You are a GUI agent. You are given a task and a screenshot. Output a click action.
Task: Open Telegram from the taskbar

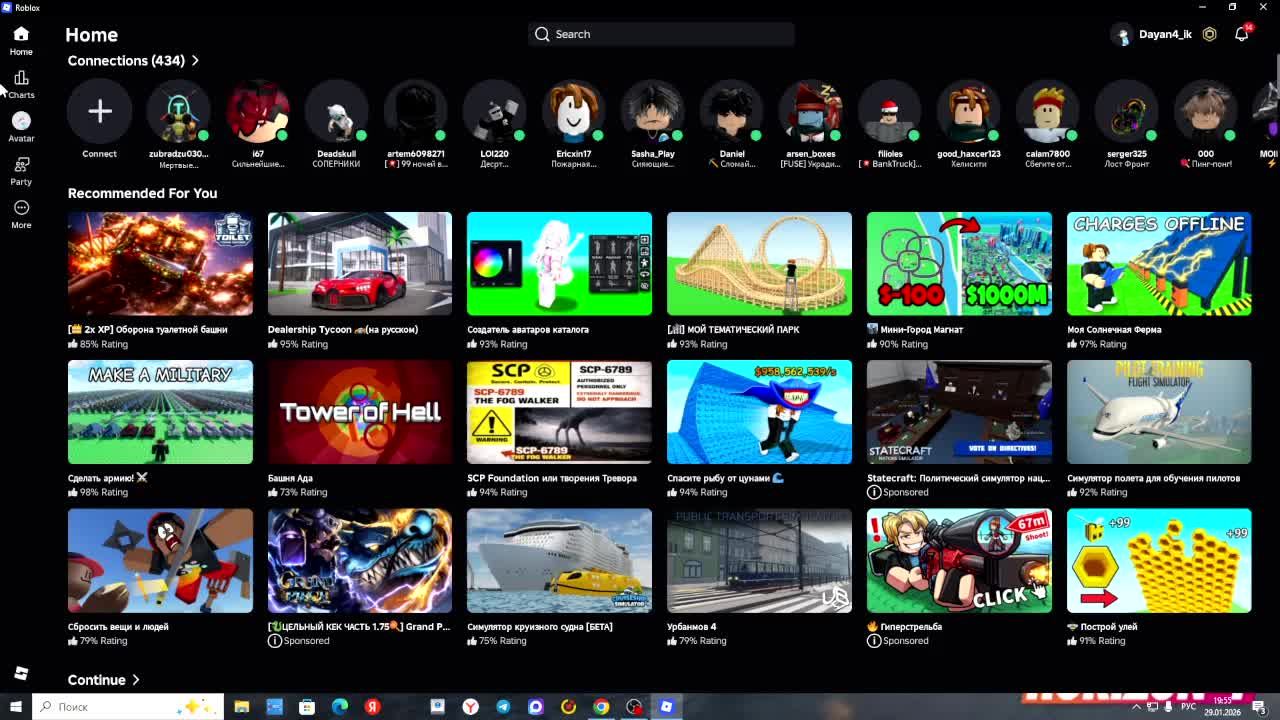point(503,707)
